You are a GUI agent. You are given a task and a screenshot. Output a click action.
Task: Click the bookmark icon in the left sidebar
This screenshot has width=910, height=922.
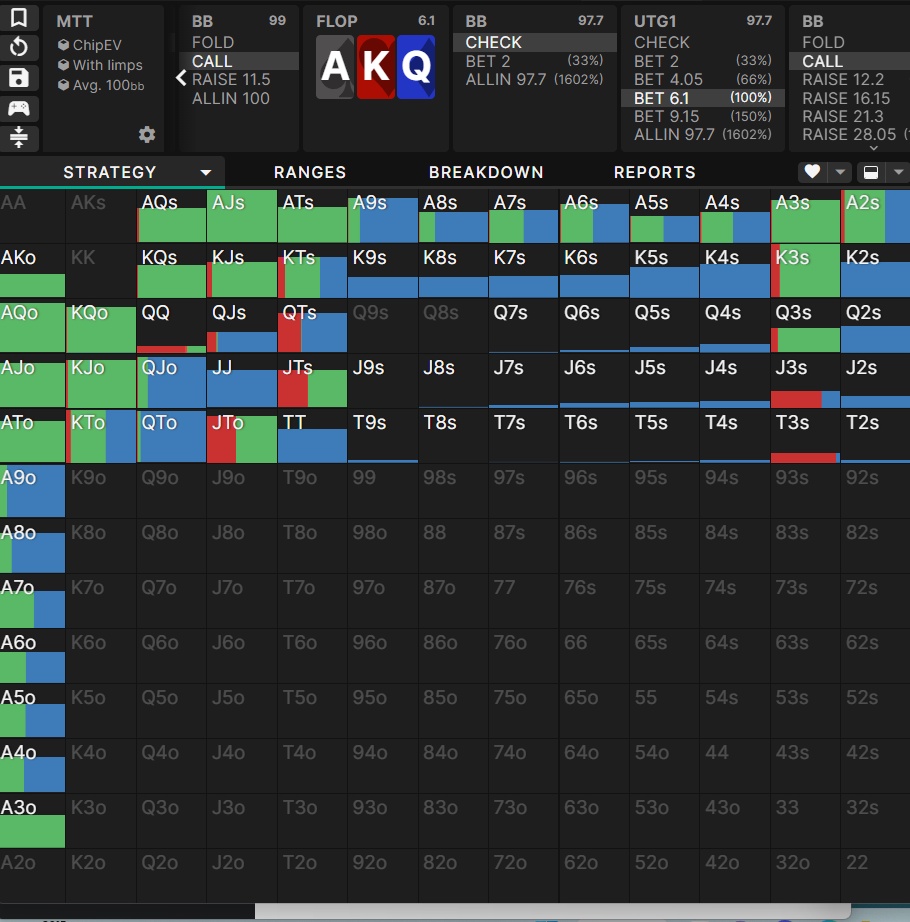(19, 19)
